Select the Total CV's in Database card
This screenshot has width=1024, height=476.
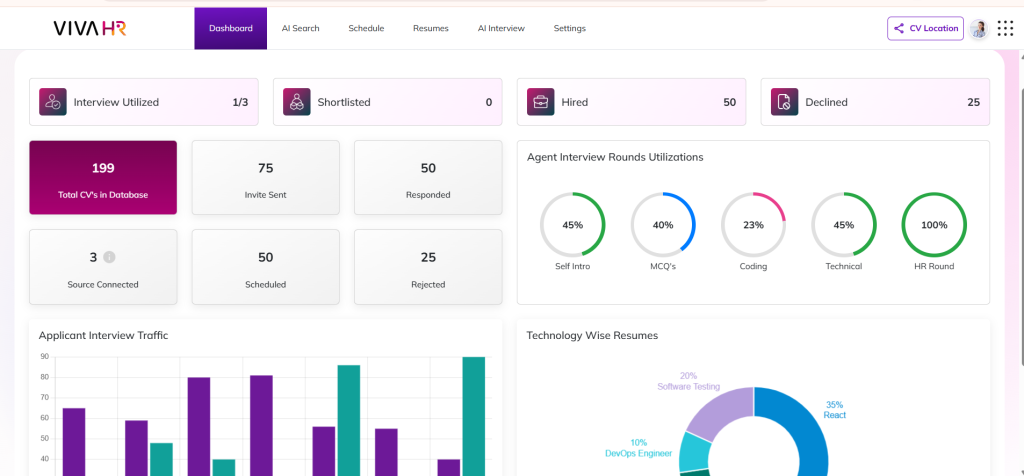point(103,177)
